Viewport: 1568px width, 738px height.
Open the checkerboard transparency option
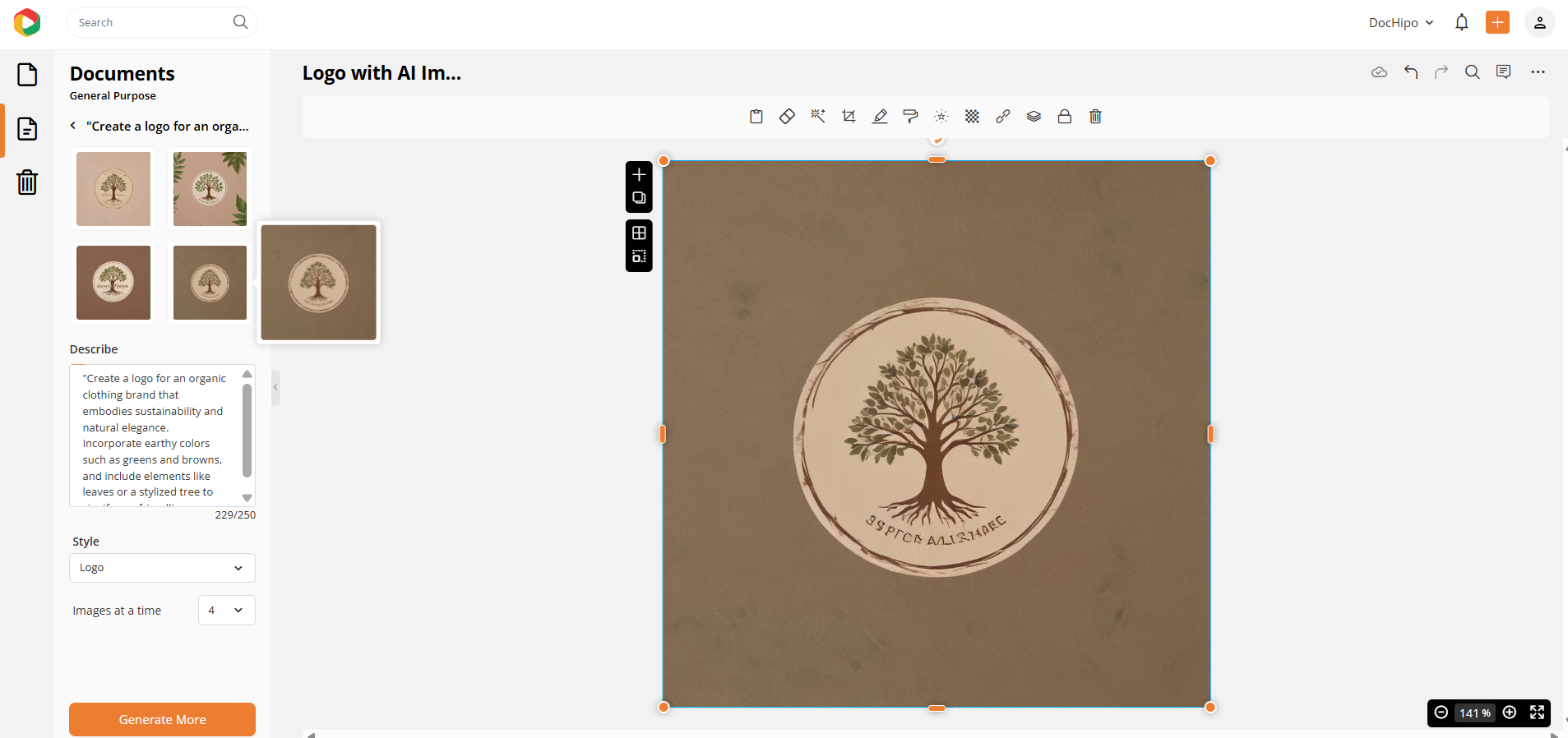(x=972, y=117)
